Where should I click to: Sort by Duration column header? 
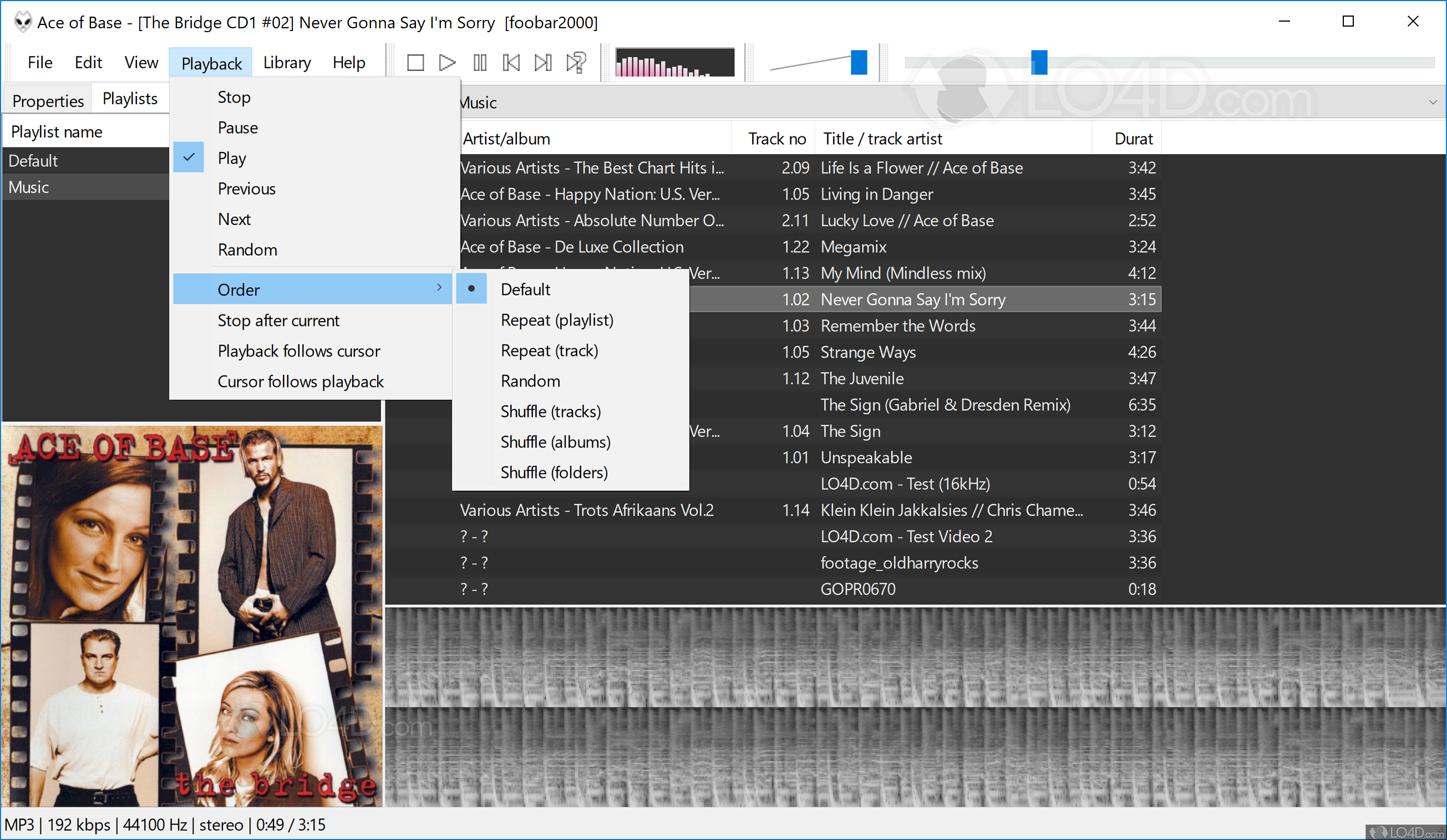1126,139
